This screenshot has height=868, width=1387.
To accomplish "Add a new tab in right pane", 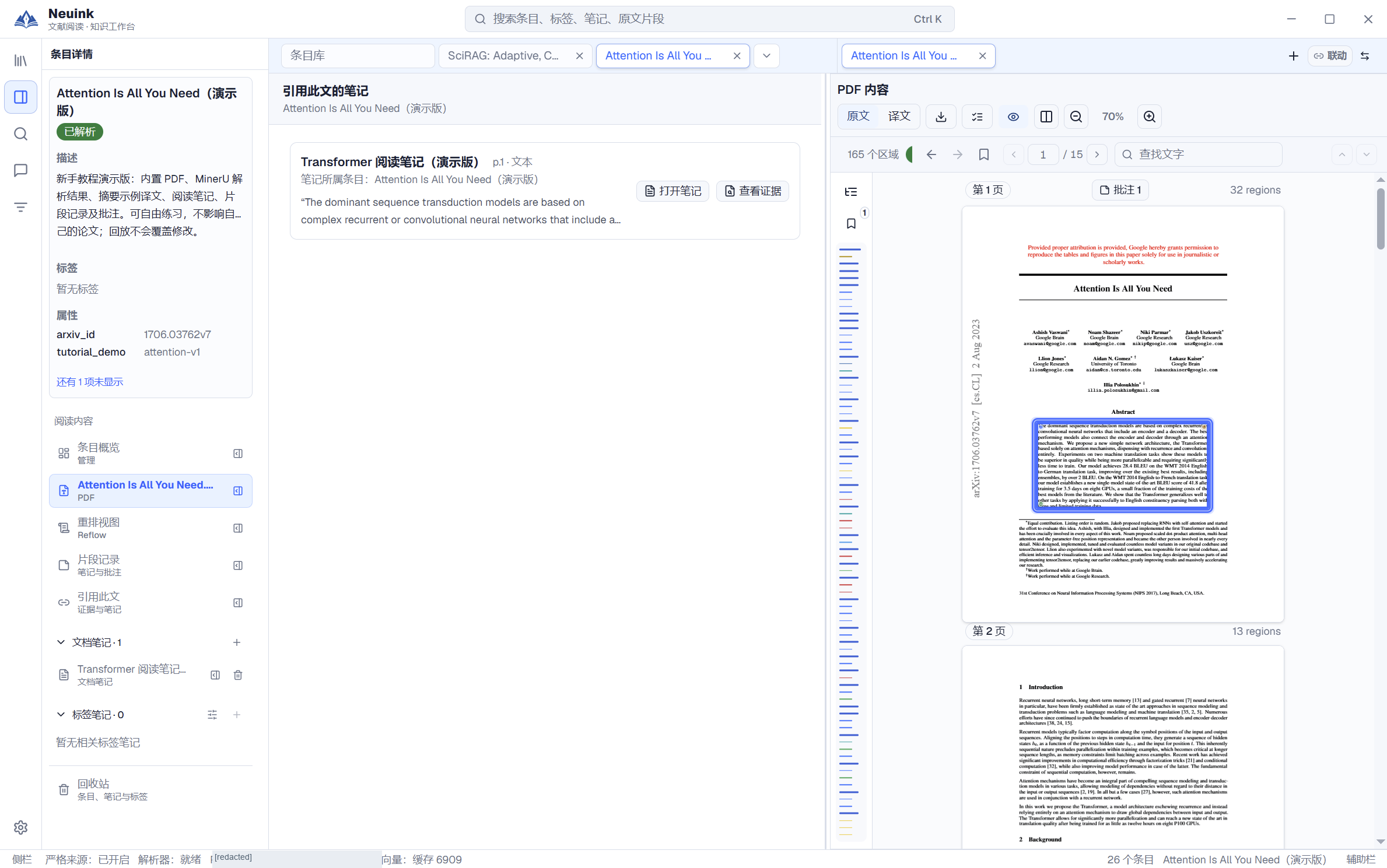I will pos(1294,56).
